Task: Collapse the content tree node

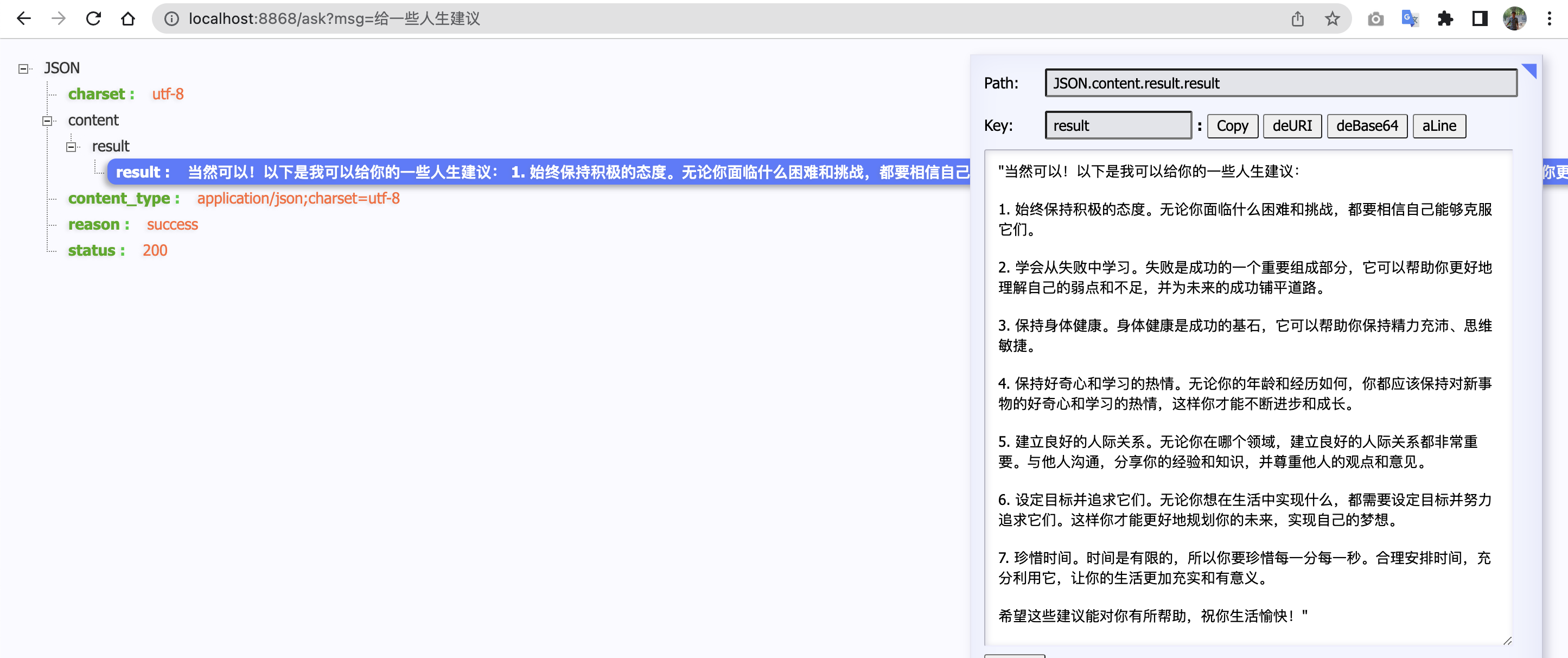Action: (x=47, y=121)
